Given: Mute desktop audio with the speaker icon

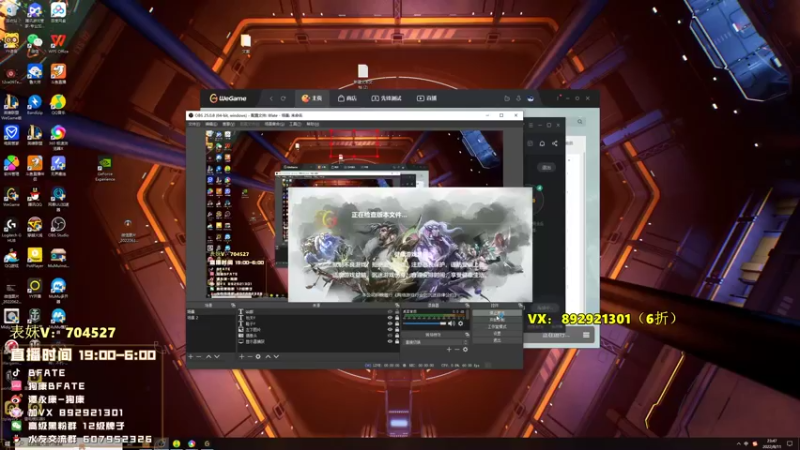Looking at the screenshot, I should 452,323.
